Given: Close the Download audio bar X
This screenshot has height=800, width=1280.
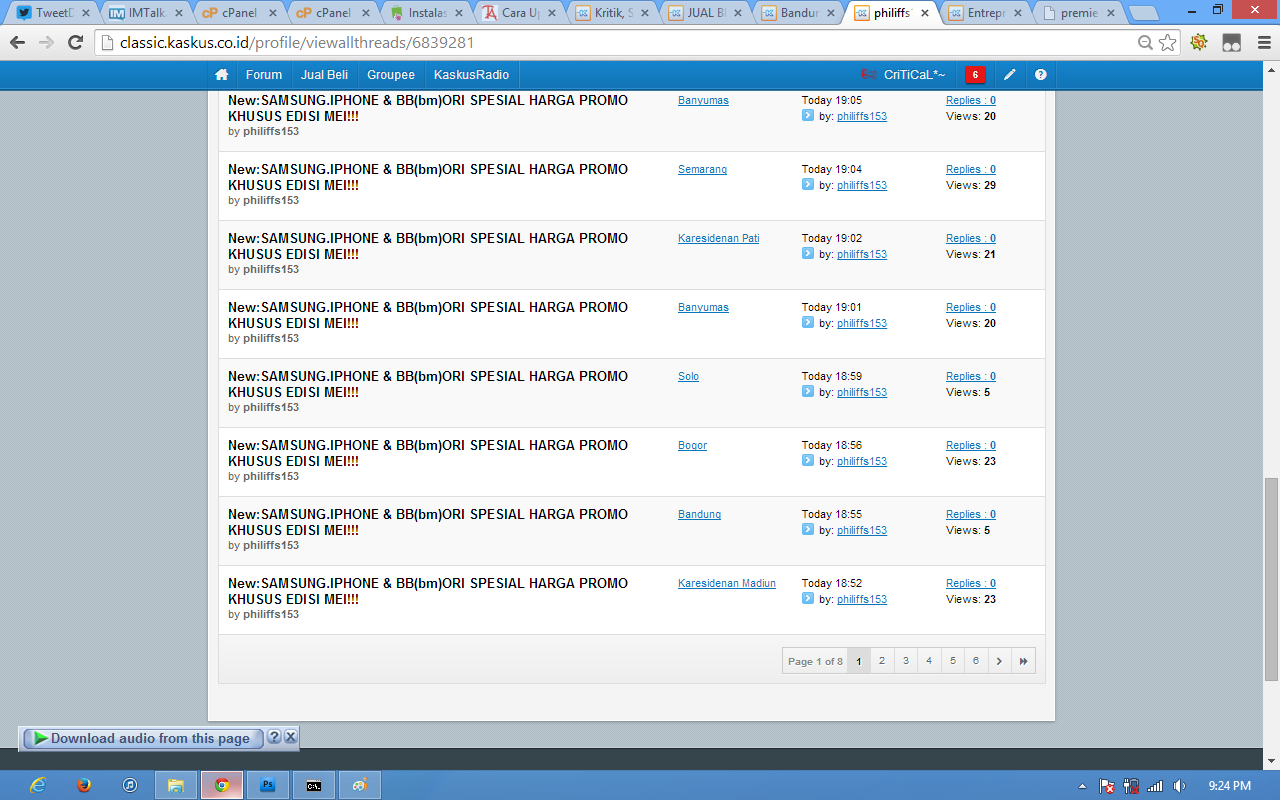Looking at the screenshot, I should coord(290,737).
